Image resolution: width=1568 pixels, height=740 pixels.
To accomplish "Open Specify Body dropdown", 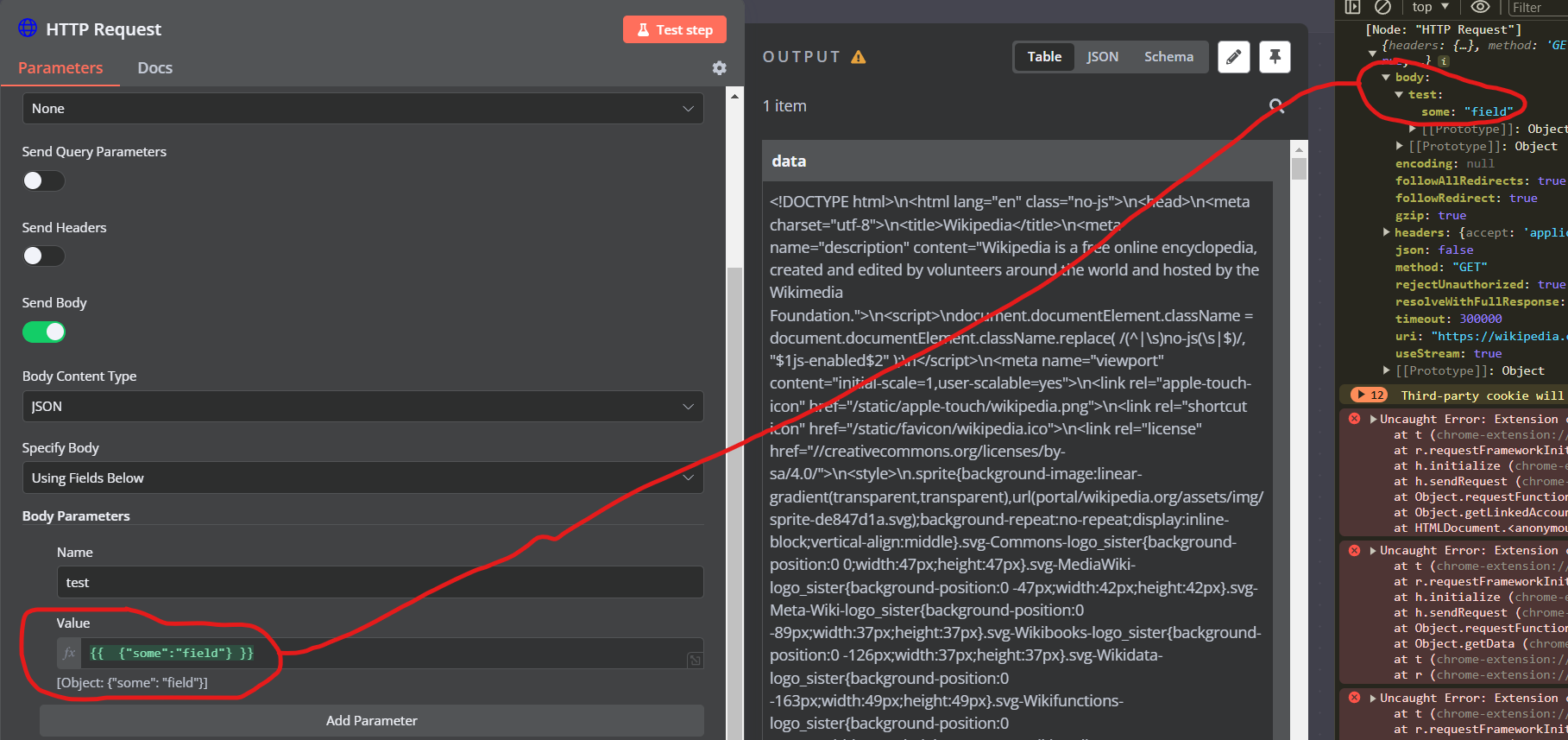I will [362, 478].
